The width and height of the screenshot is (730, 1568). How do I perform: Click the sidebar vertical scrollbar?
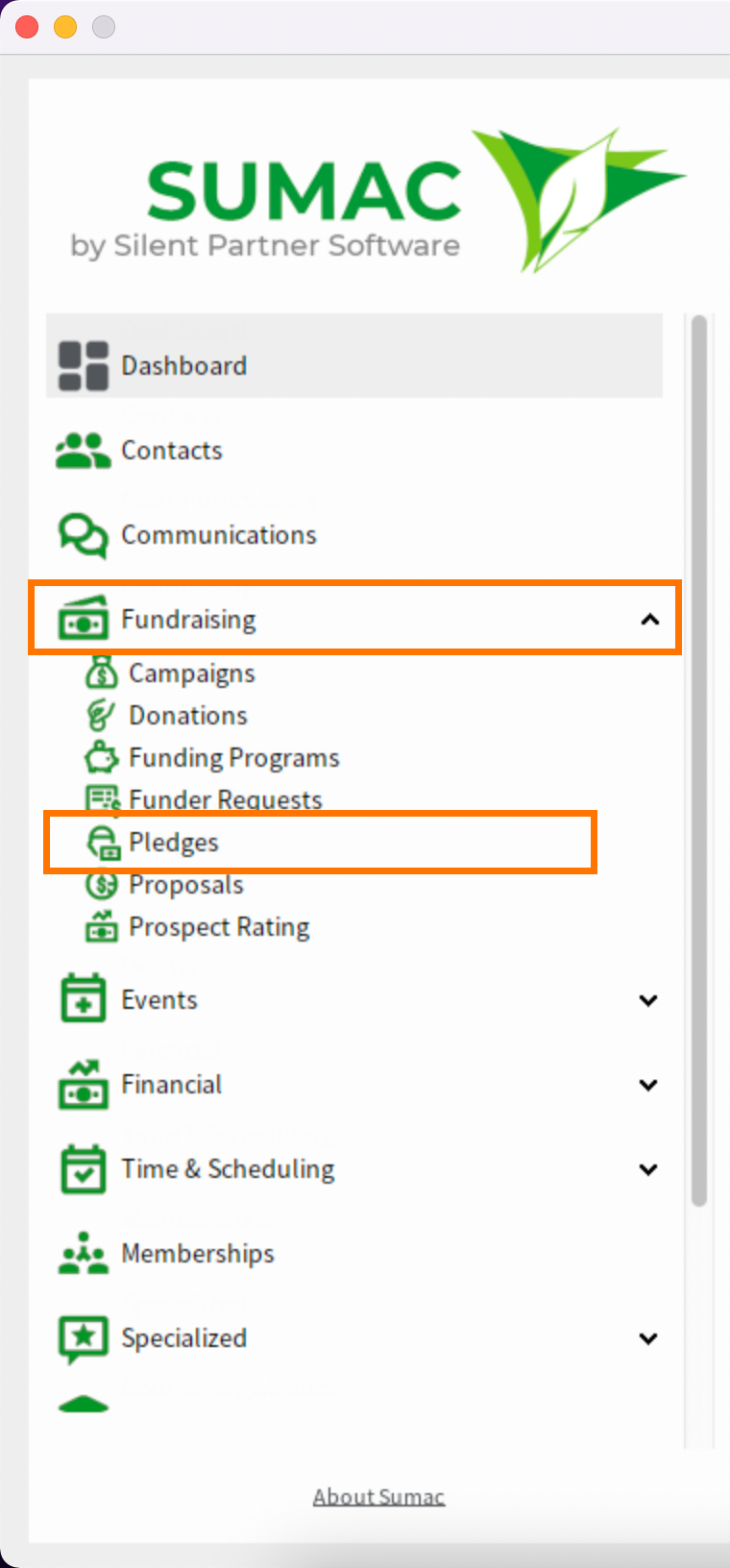coord(699,761)
